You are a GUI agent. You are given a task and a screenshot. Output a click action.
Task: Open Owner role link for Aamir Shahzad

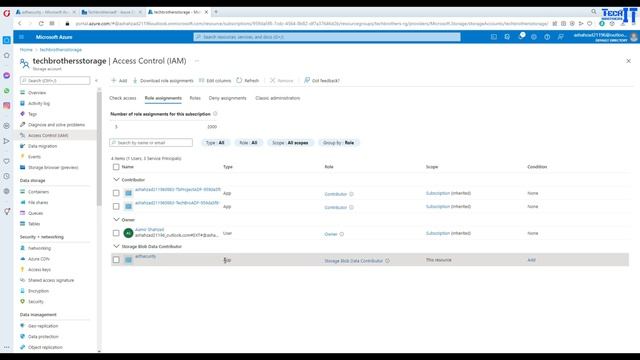coord(331,234)
